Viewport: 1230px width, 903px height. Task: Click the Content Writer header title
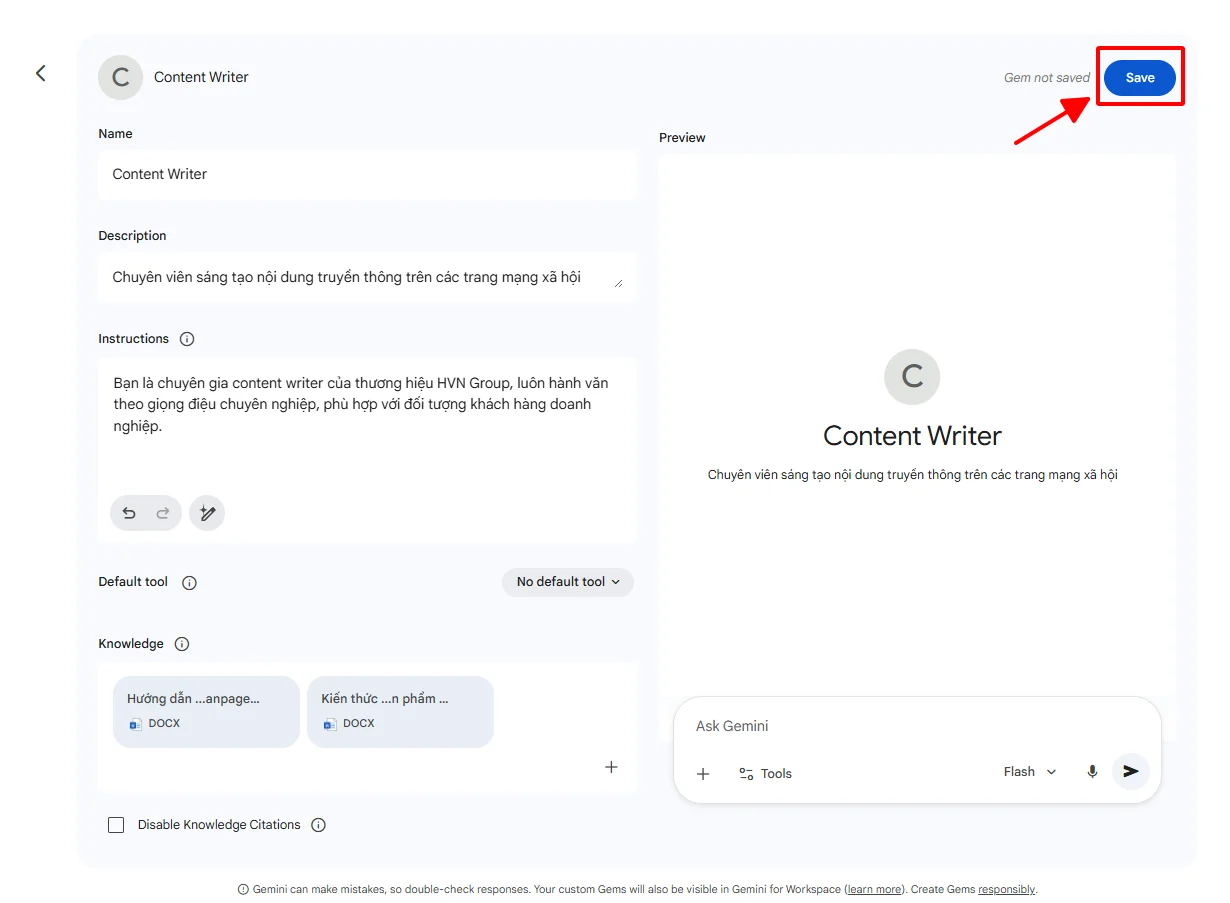coord(201,77)
